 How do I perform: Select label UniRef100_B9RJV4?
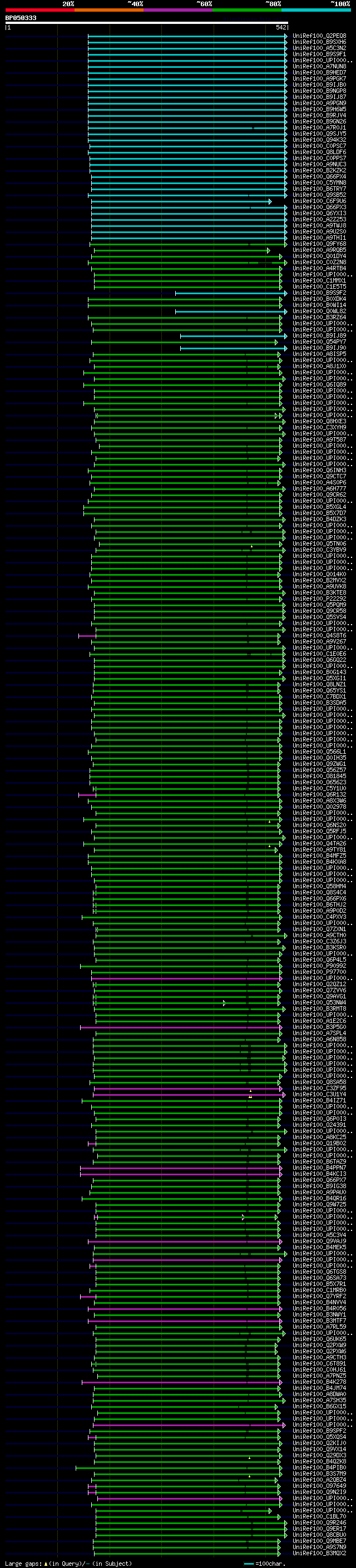click(319, 115)
